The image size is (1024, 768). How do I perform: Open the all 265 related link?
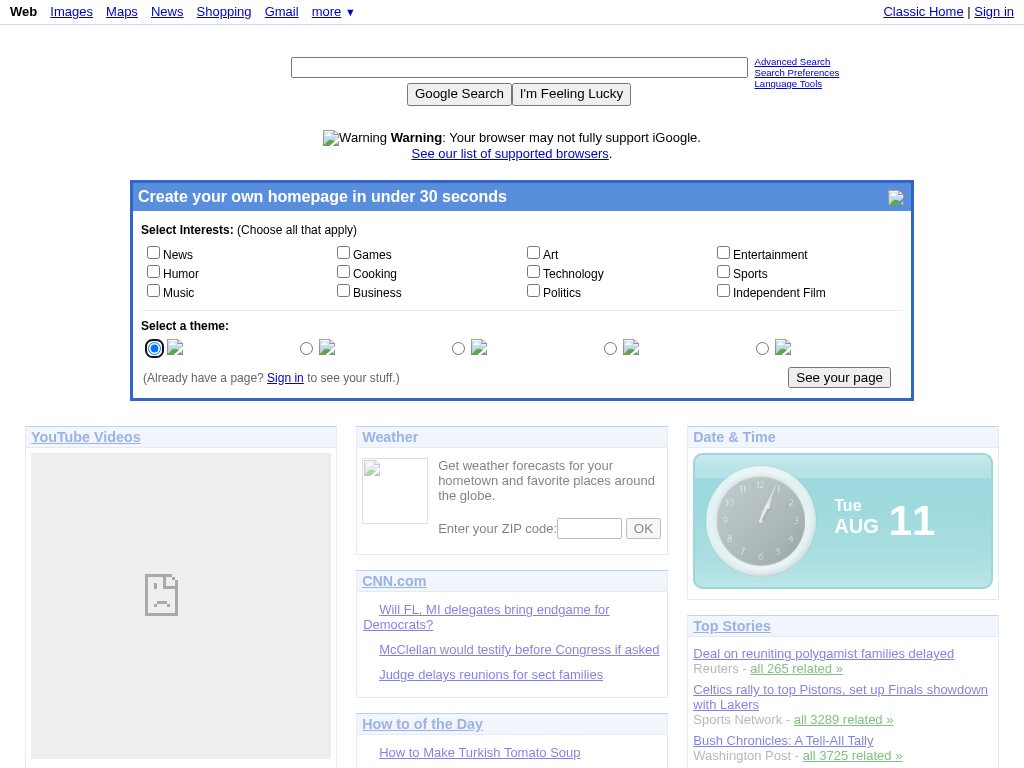tap(796, 669)
